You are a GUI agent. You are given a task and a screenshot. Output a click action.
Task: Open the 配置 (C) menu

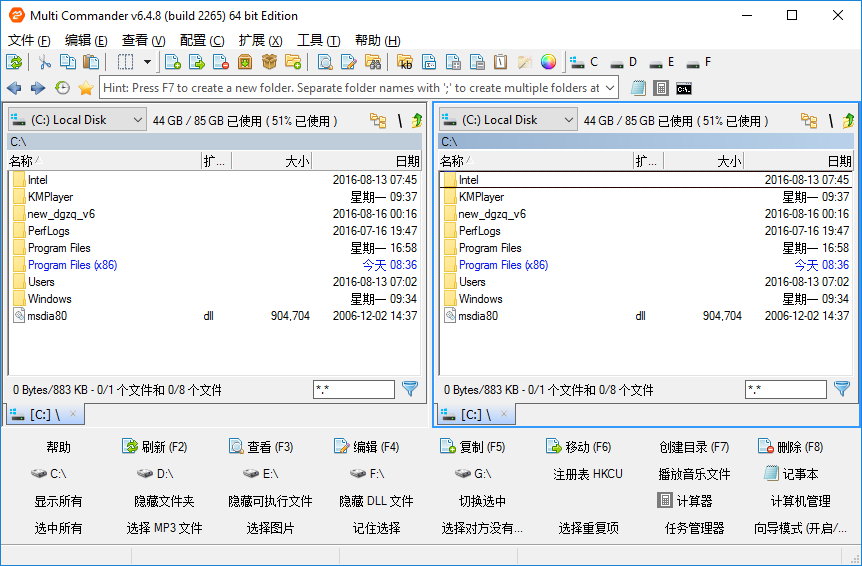[x=202, y=41]
